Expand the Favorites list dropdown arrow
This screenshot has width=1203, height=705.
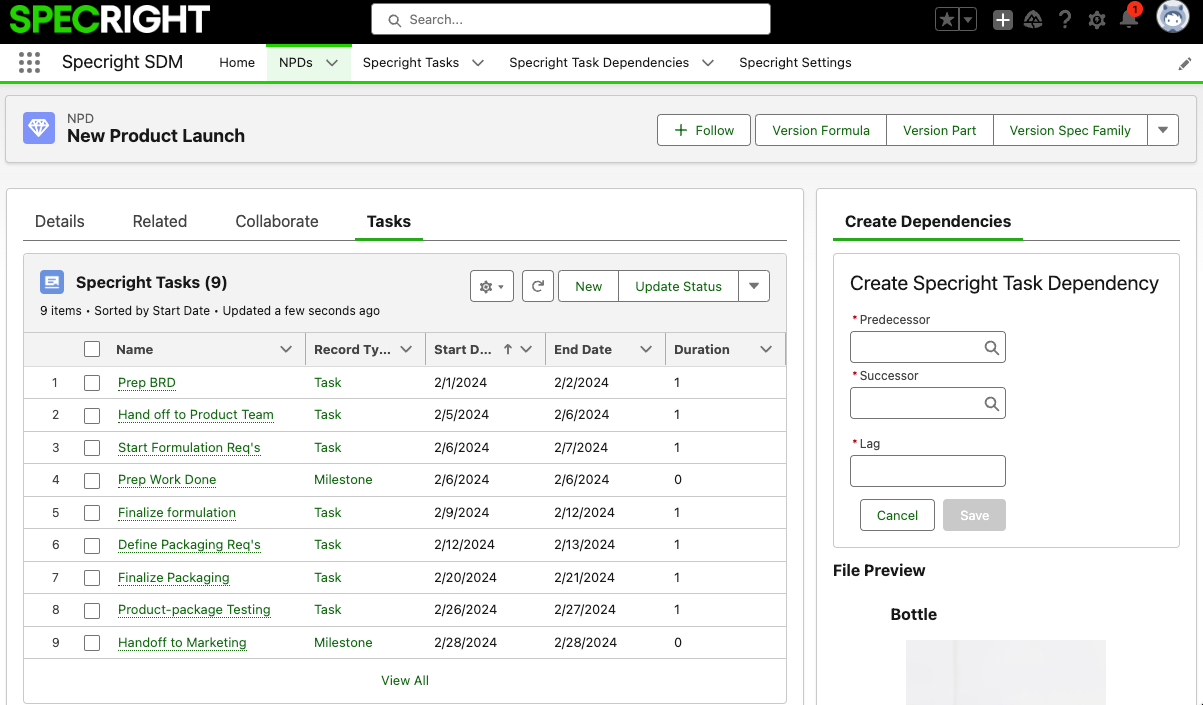tap(968, 20)
